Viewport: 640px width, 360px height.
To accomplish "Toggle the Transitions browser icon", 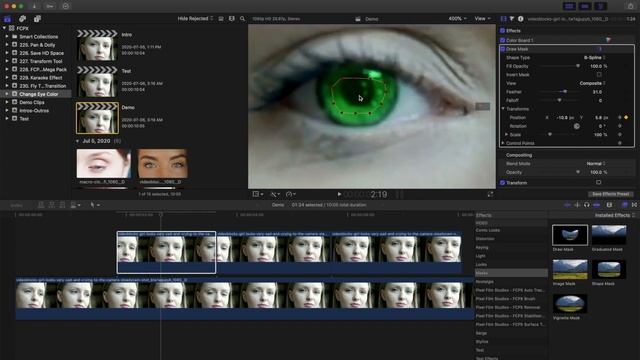I will (x=634, y=205).
